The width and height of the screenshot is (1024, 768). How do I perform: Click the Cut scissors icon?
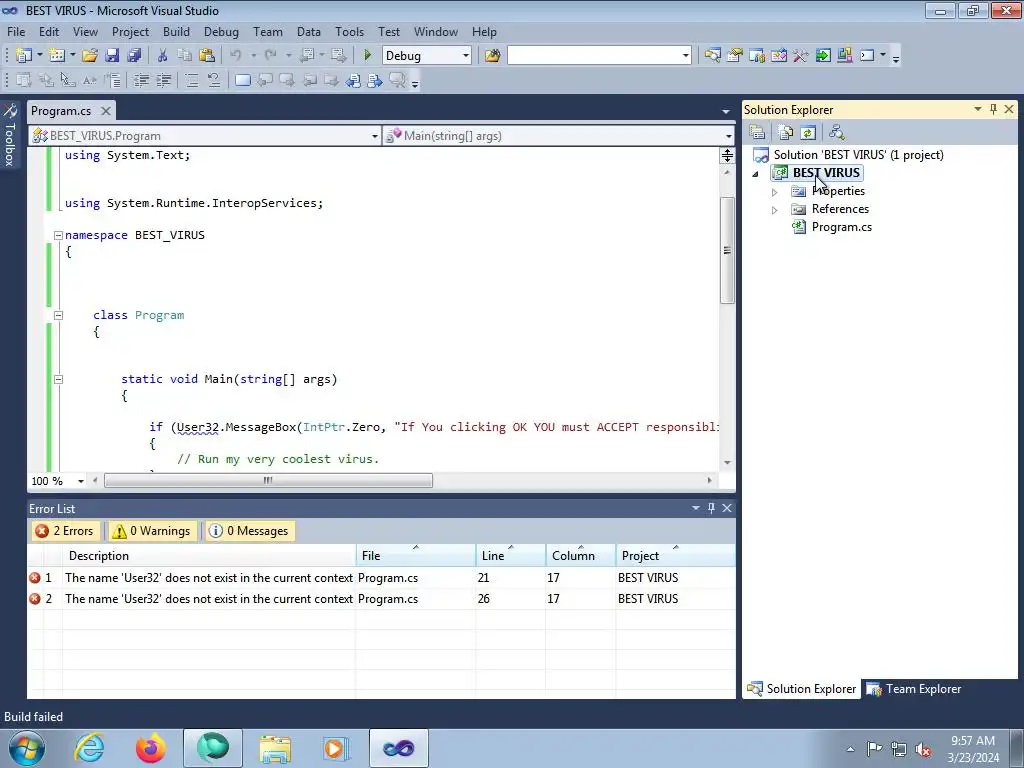[163, 56]
